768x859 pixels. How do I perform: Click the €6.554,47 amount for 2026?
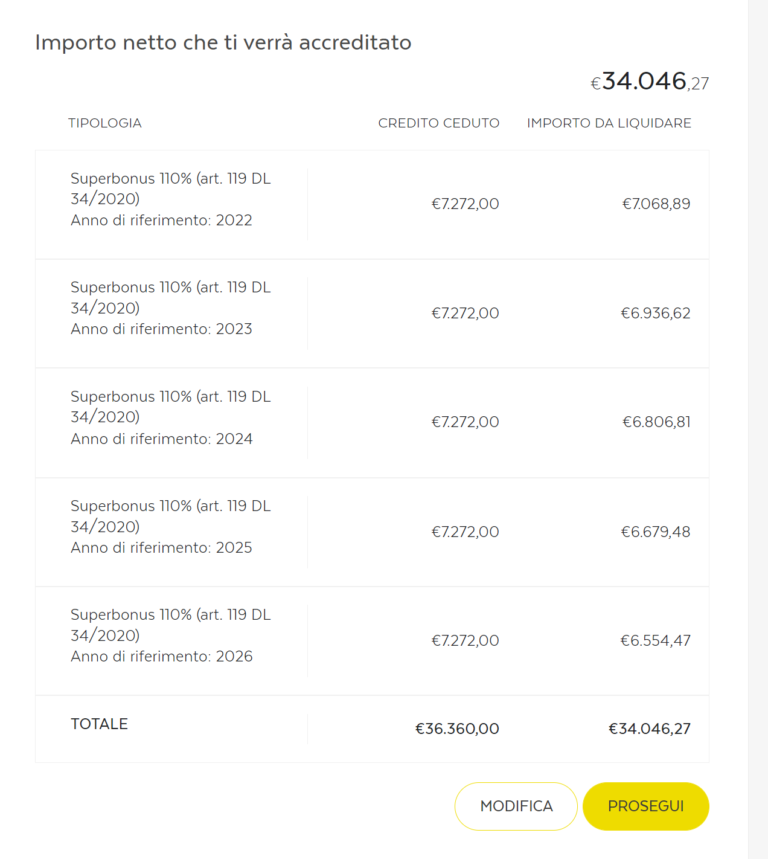[x=656, y=640]
